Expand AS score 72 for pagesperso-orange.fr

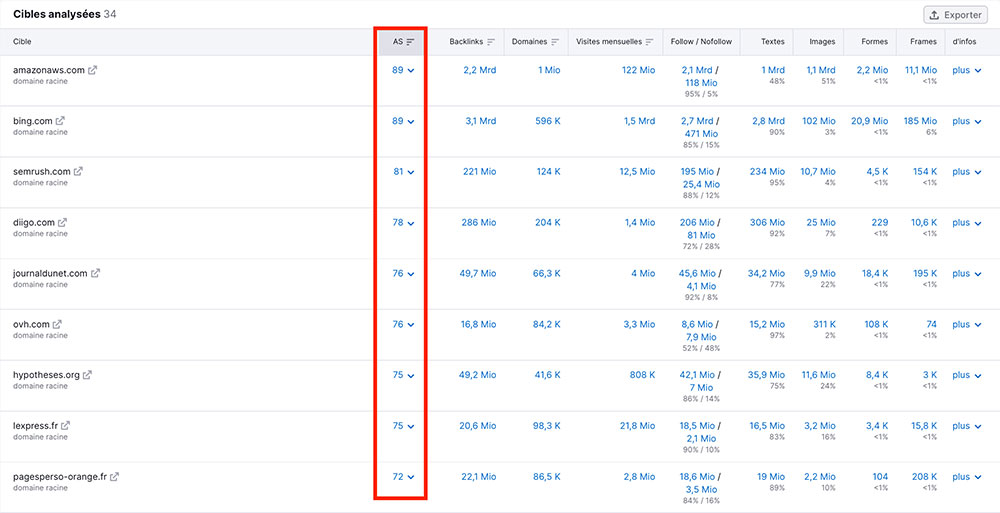(403, 477)
